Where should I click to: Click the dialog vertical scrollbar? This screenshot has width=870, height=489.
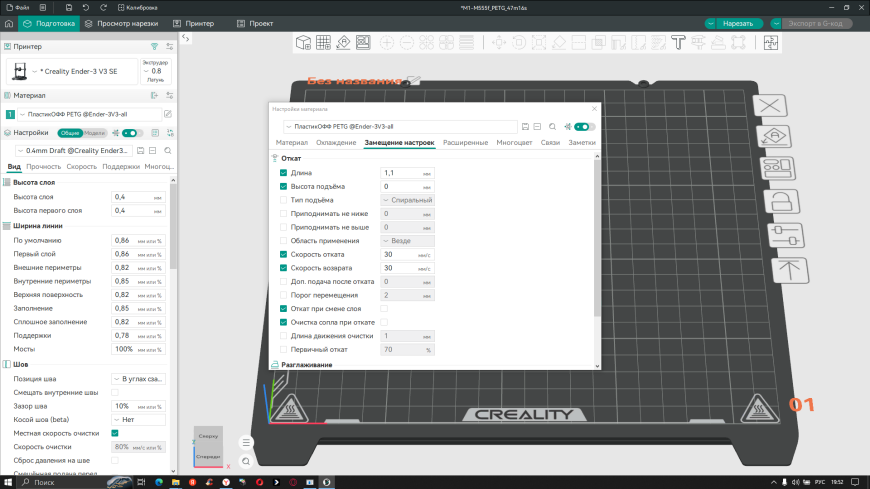click(597, 238)
